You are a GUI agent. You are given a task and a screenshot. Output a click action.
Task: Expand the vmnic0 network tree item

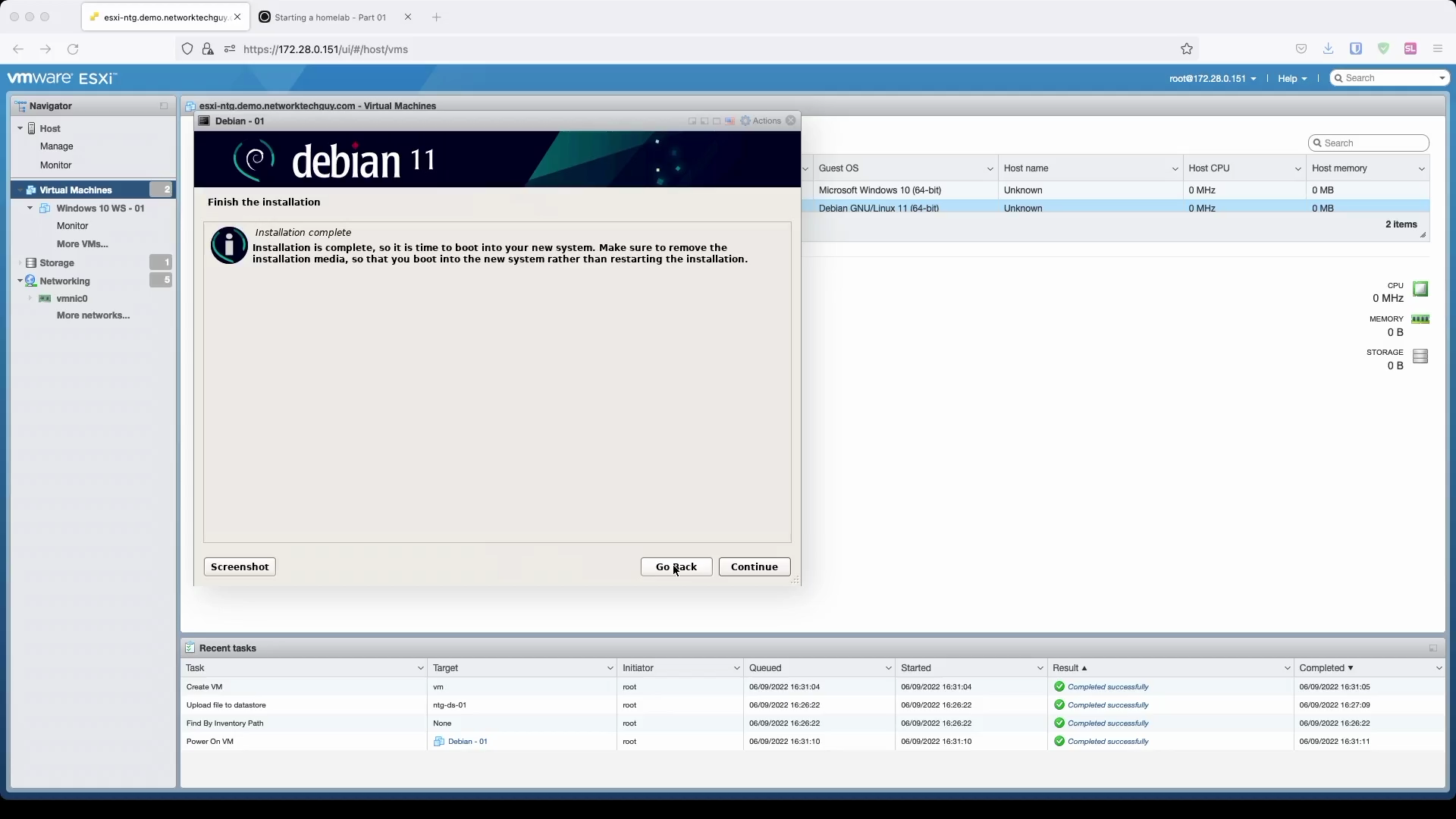coord(30,299)
